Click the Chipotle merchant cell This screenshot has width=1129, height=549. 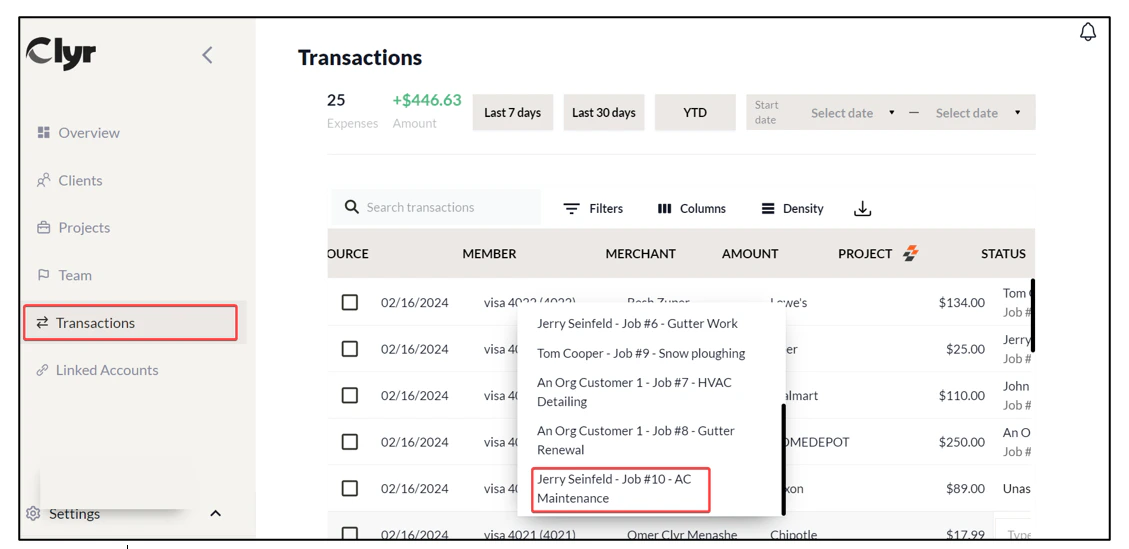click(793, 535)
